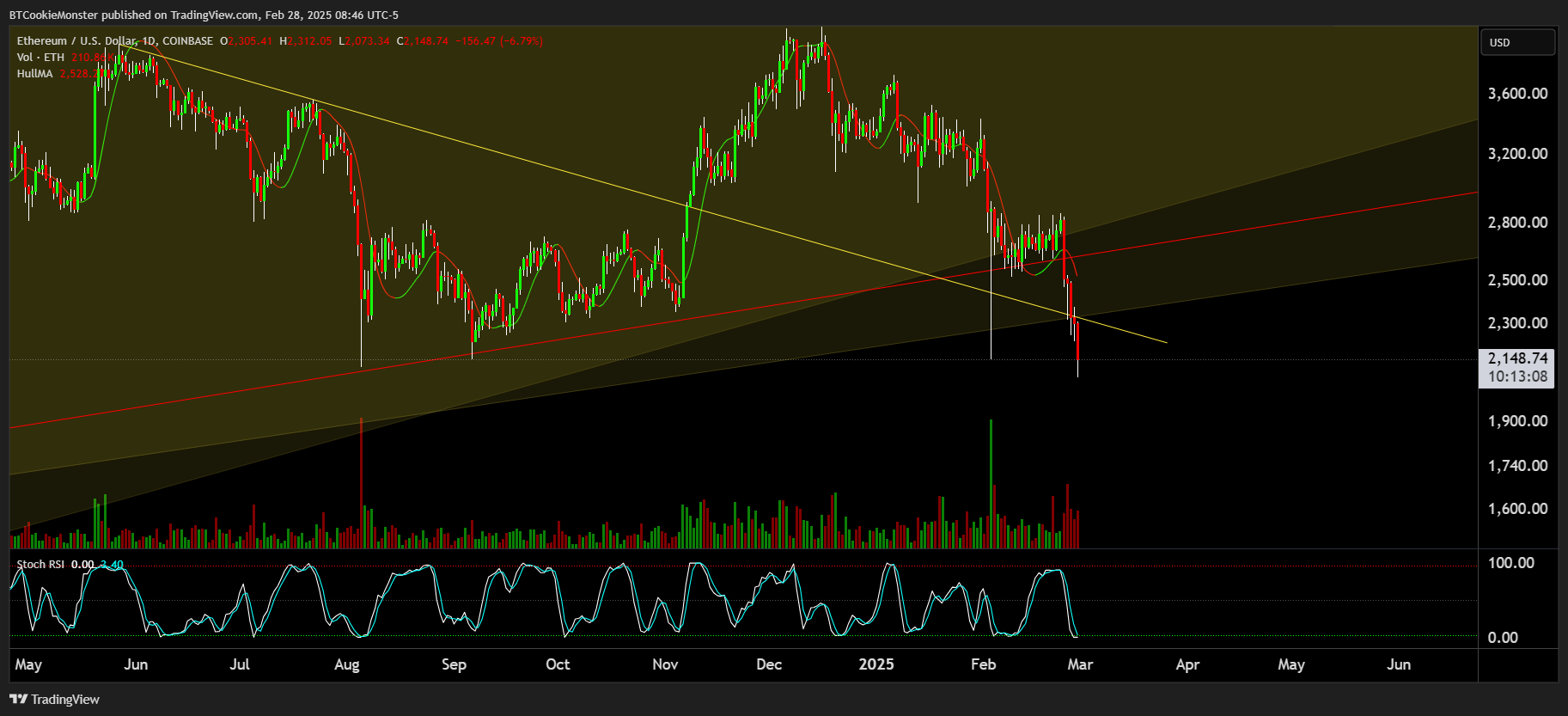Click the current price tag 2,148.74 on axis
The width and height of the screenshot is (1568, 716).
pyautogui.click(x=1517, y=358)
